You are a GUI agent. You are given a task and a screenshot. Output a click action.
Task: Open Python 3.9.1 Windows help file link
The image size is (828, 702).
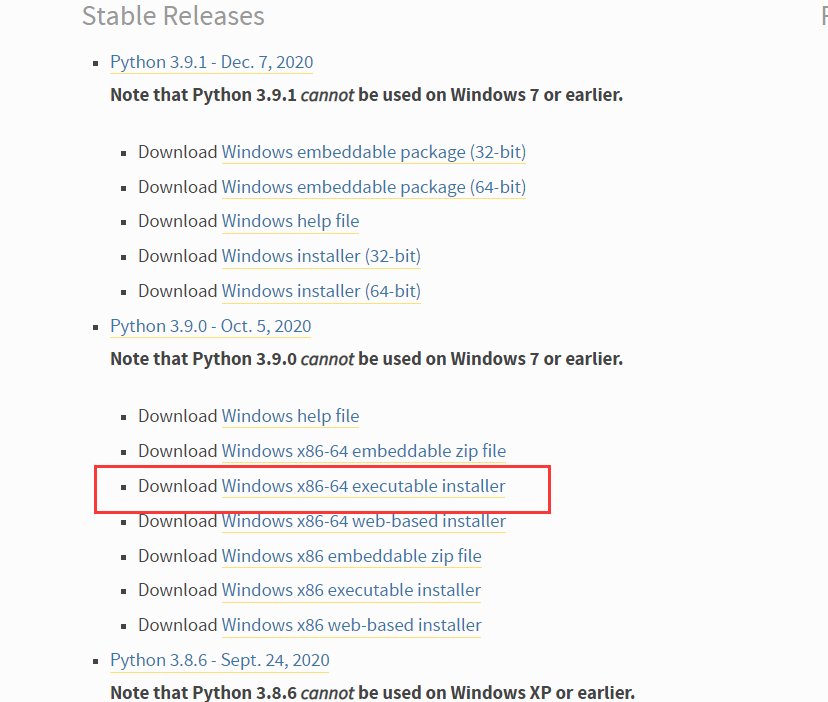(x=290, y=221)
